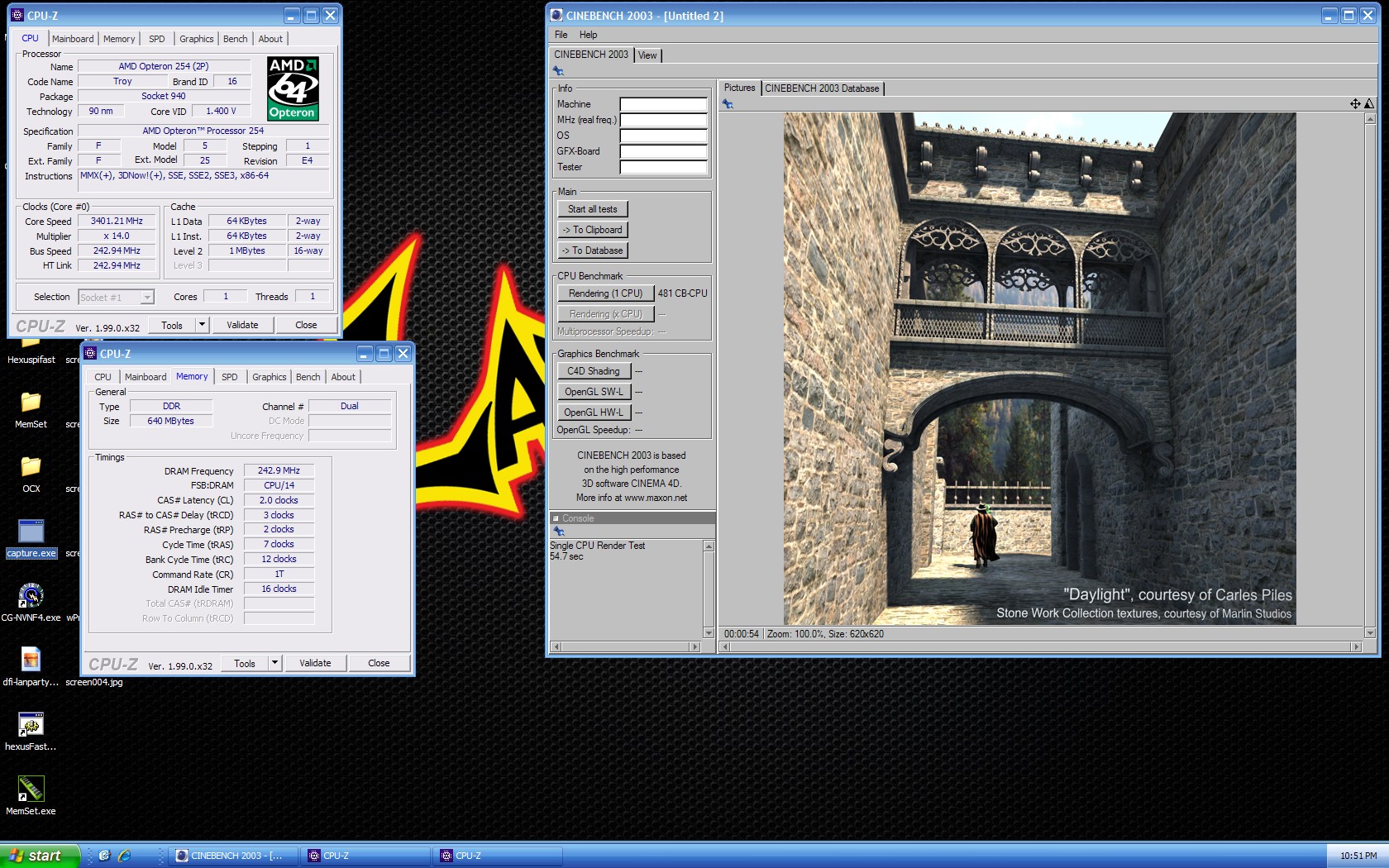The width and height of the screenshot is (1389, 868).
Task: Click the MHz (real freq.) input field
Action: [664, 120]
